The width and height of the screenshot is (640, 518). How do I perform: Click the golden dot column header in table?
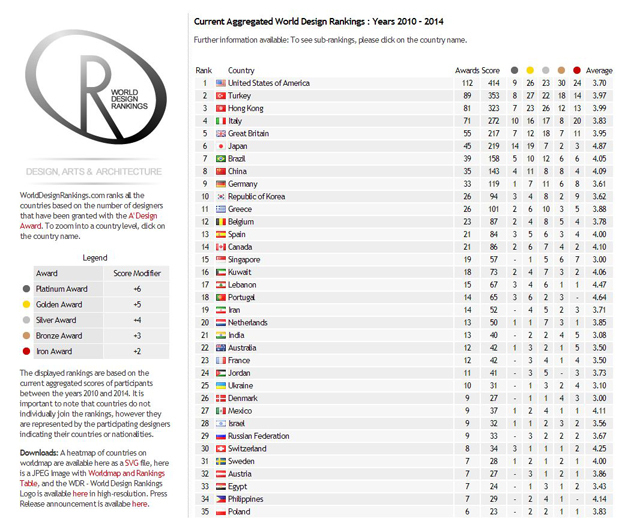tap(530, 71)
